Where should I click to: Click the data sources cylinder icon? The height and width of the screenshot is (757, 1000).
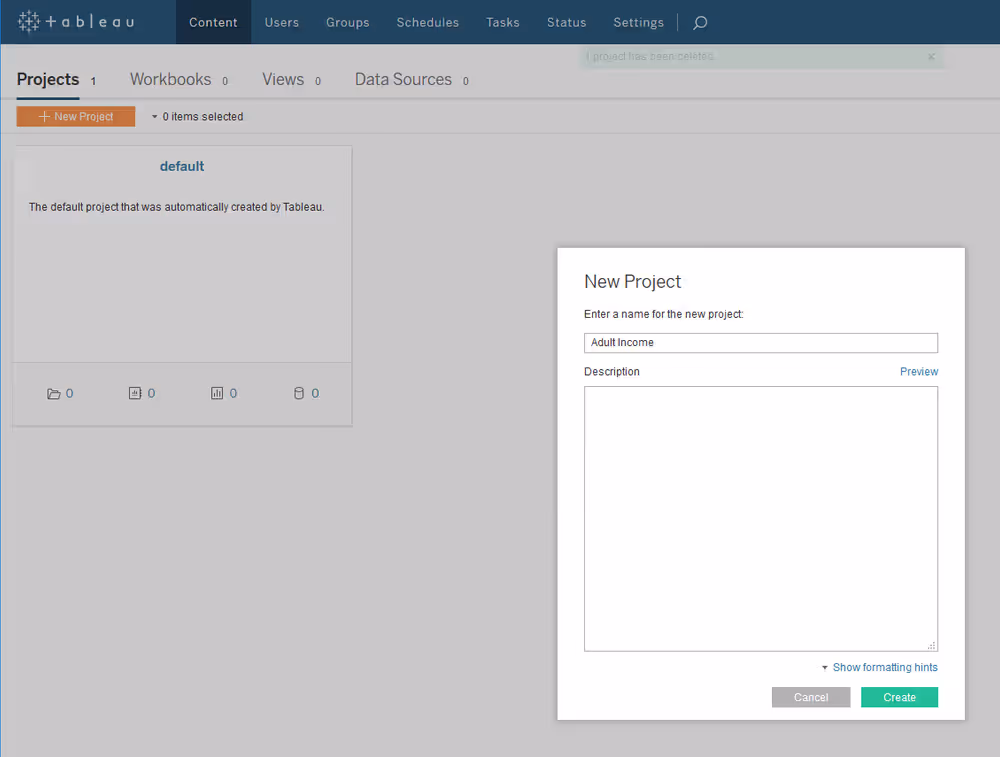tap(298, 394)
